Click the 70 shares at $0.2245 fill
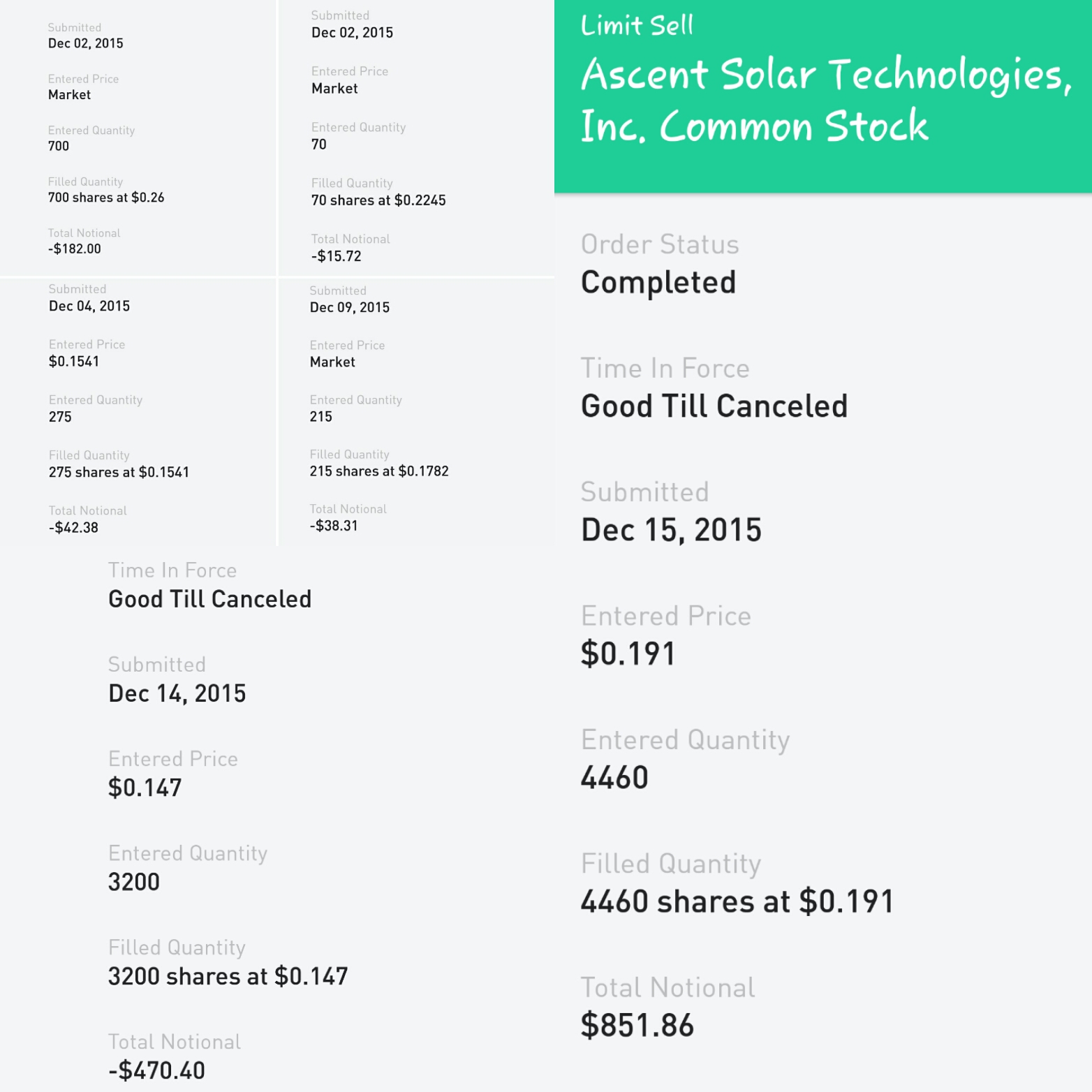Viewport: 1092px width, 1092px height. coord(378,200)
